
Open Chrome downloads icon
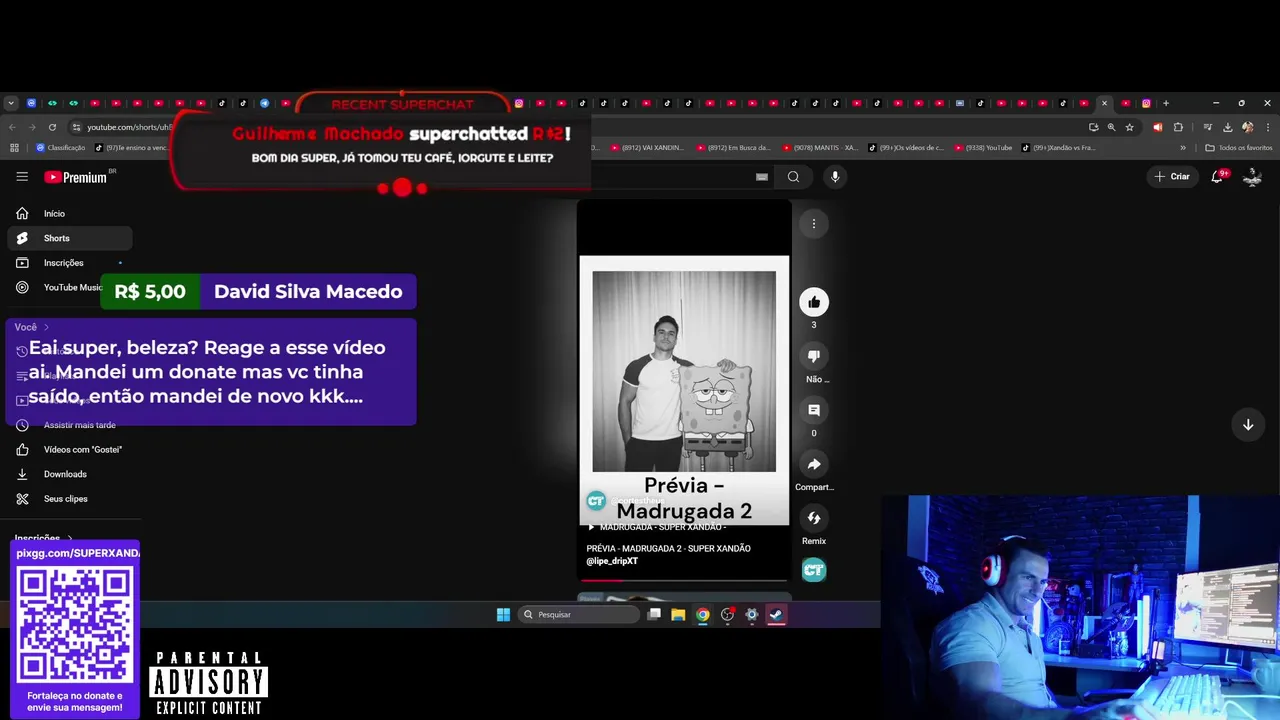click(x=1228, y=127)
